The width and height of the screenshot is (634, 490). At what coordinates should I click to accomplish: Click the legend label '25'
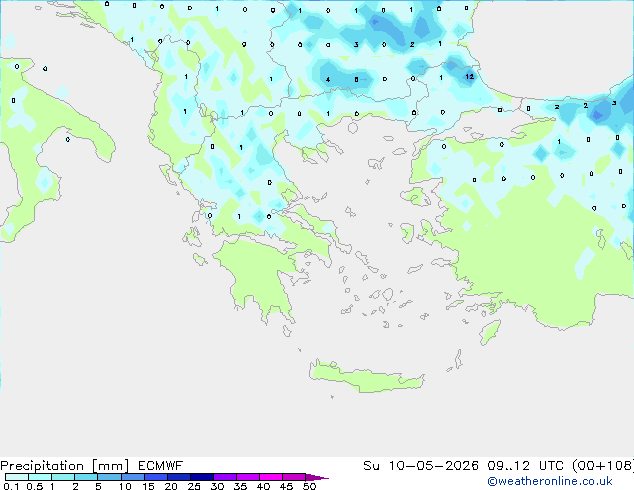[194, 486]
